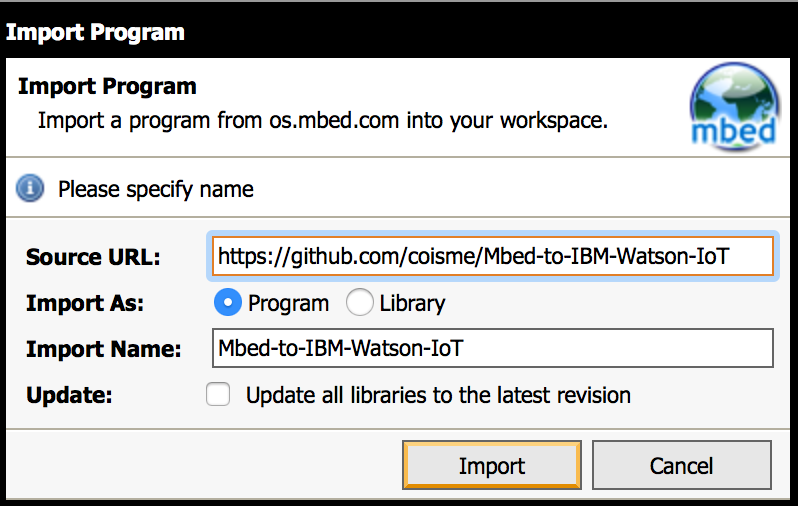Click into the Import Name field
This screenshot has width=798, height=506.
[493, 348]
